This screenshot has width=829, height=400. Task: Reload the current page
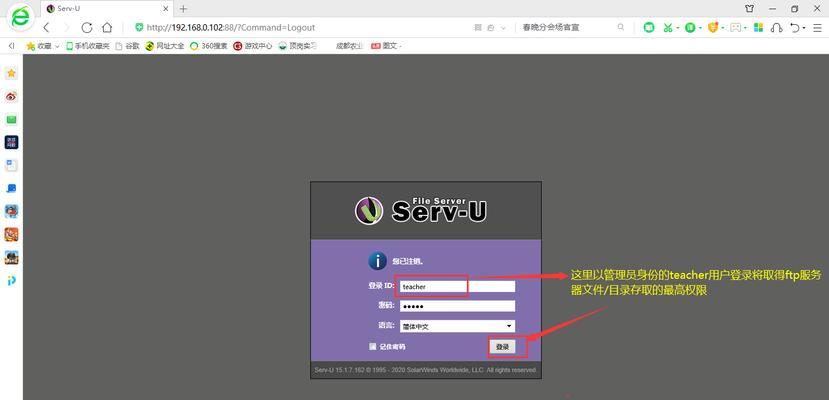87,27
